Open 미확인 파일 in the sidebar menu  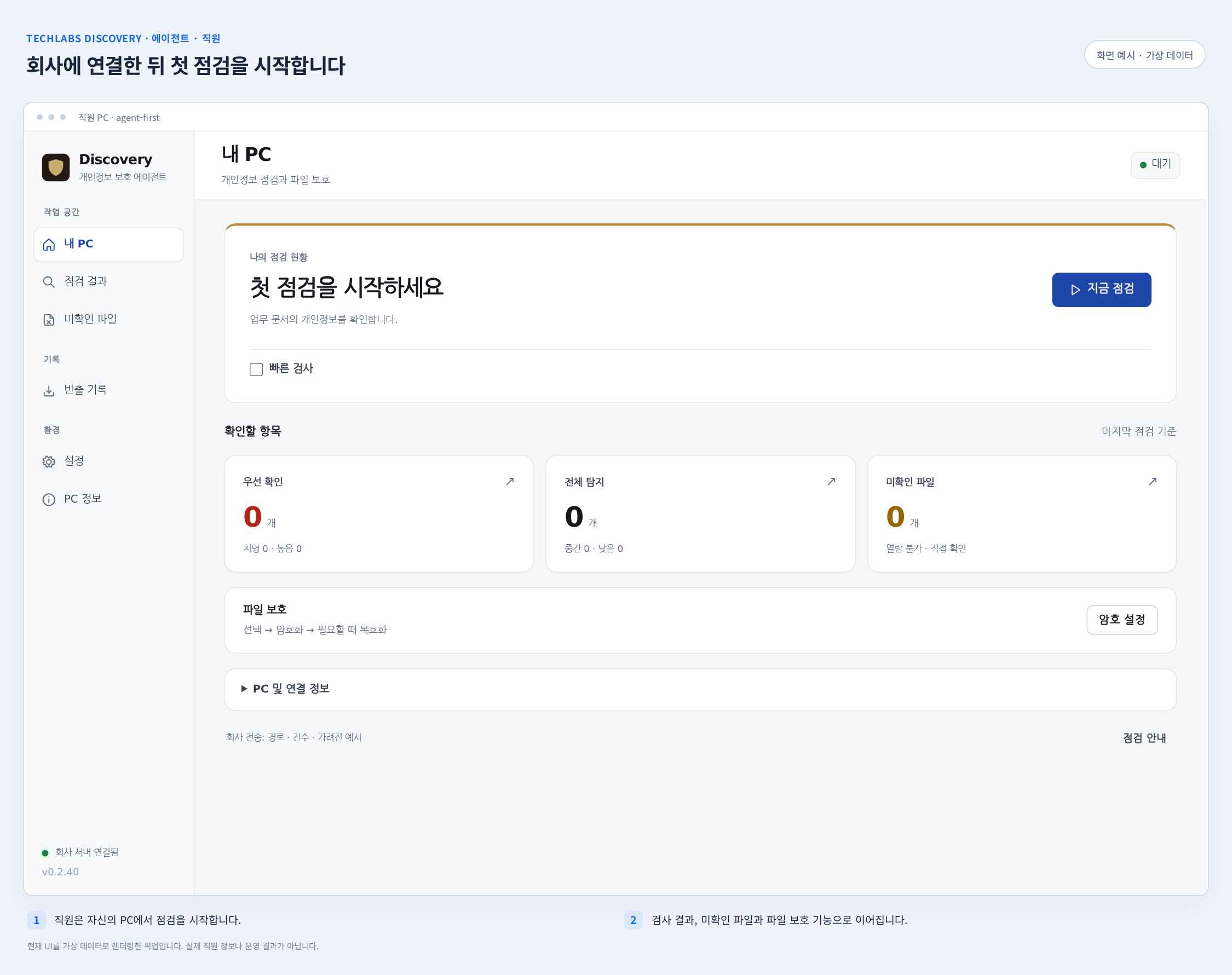point(108,319)
